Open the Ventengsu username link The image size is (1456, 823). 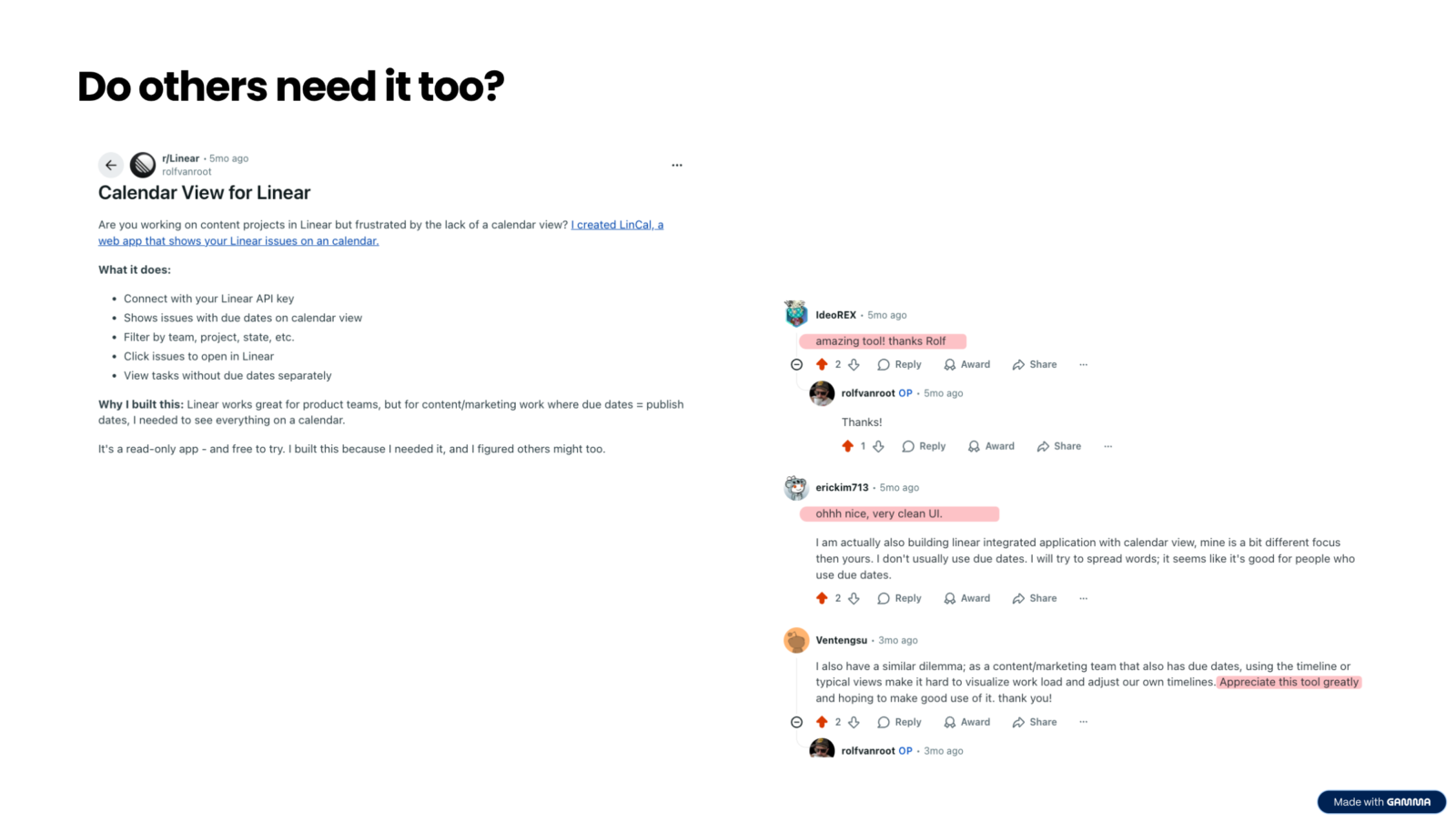pos(841,640)
